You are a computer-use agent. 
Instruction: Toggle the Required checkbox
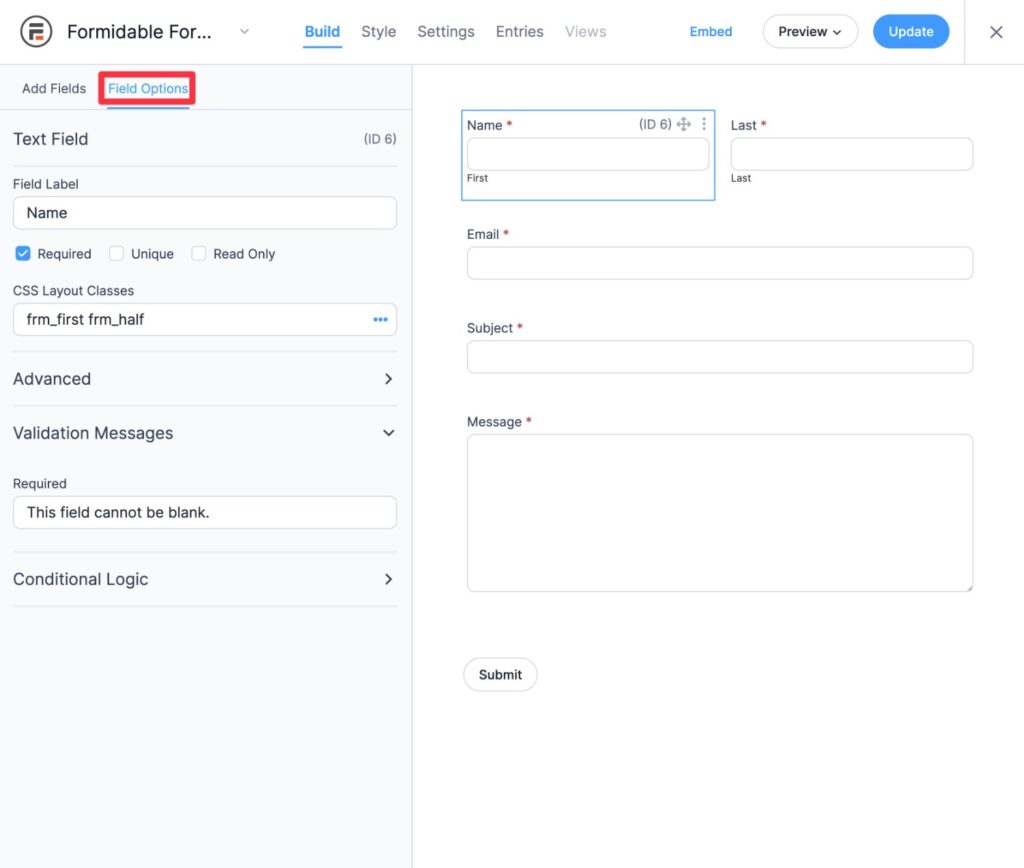(x=23, y=253)
